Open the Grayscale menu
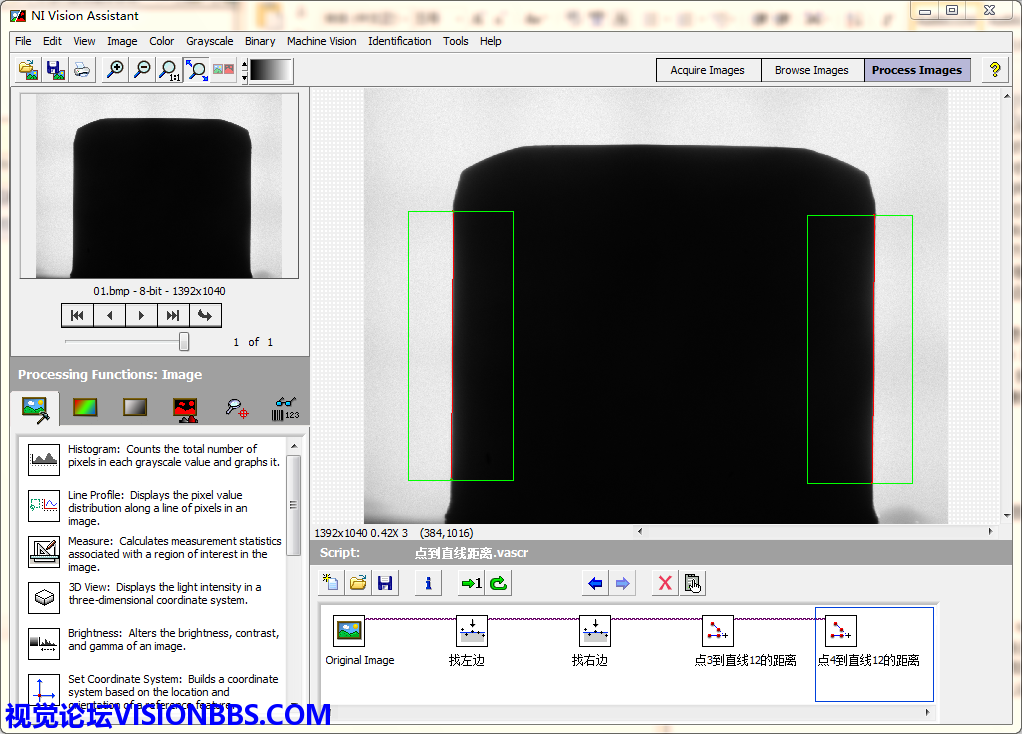Screen dimensions: 1022x734 click(210, 41)
